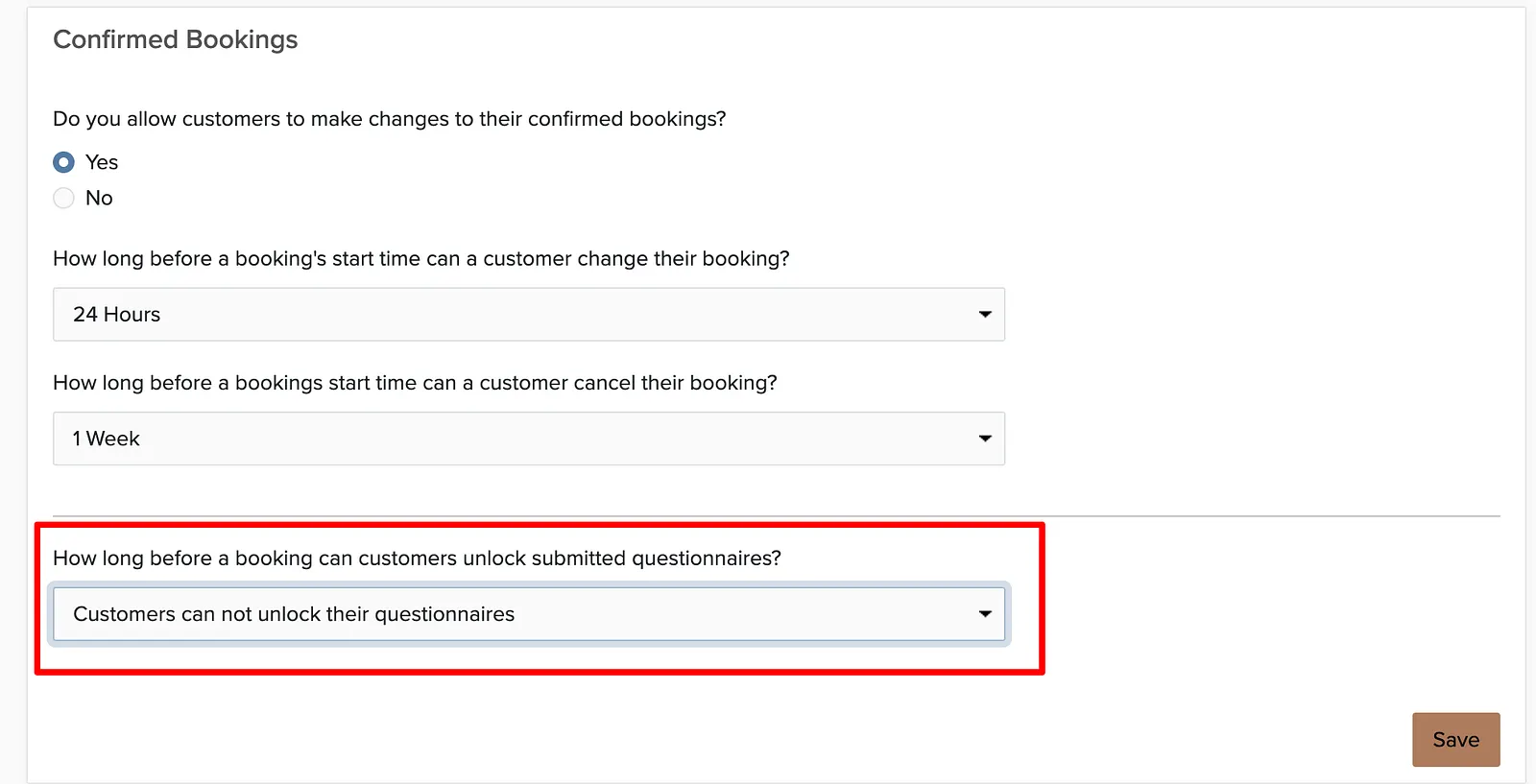Click the "No" option label text
Image resolution: width=1536 pixels, height=784 pixels.
tap(99, 198)
